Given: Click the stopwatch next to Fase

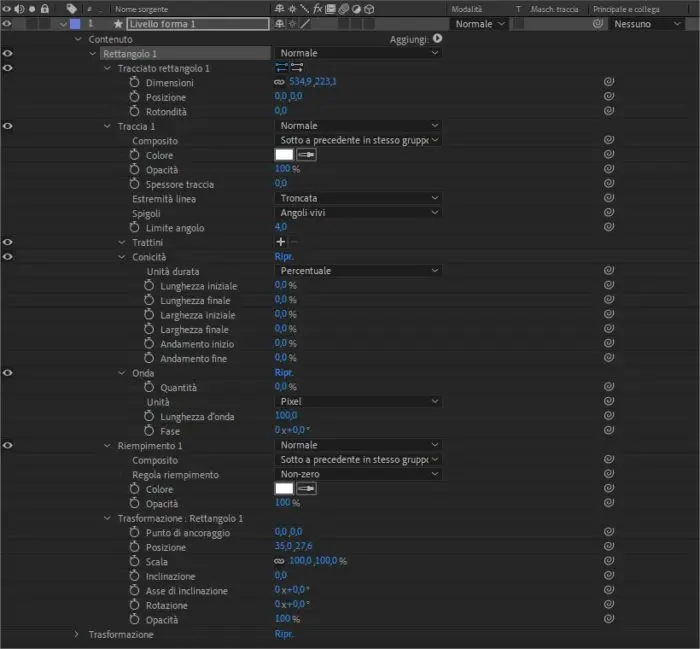Looking at the screenshot, I should [x=149, y=431].
